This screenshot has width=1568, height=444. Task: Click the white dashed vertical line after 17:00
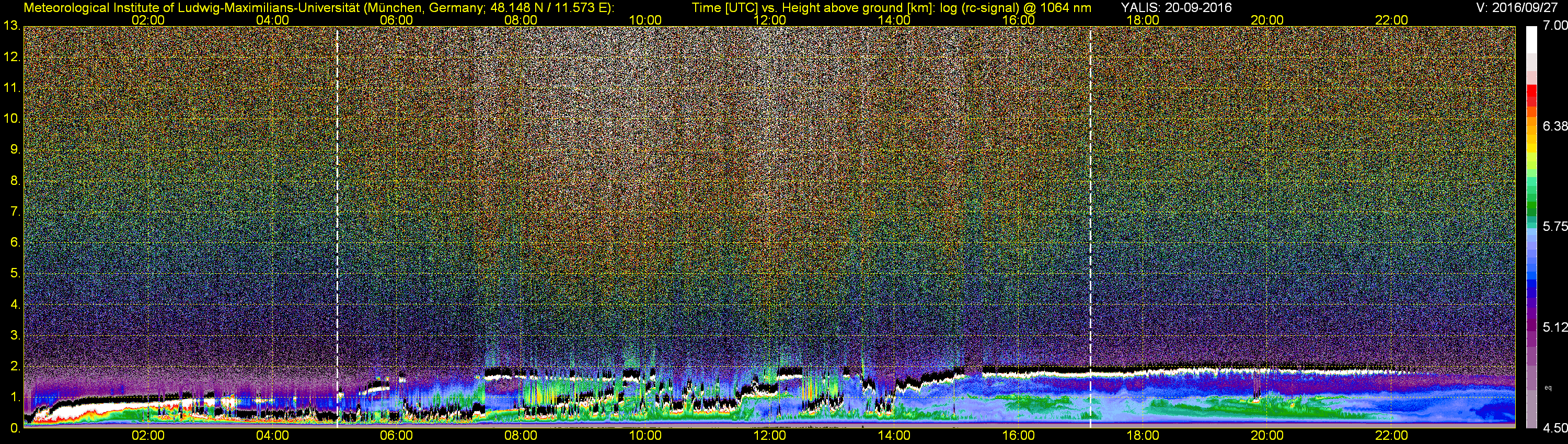tap(1090, 225)
